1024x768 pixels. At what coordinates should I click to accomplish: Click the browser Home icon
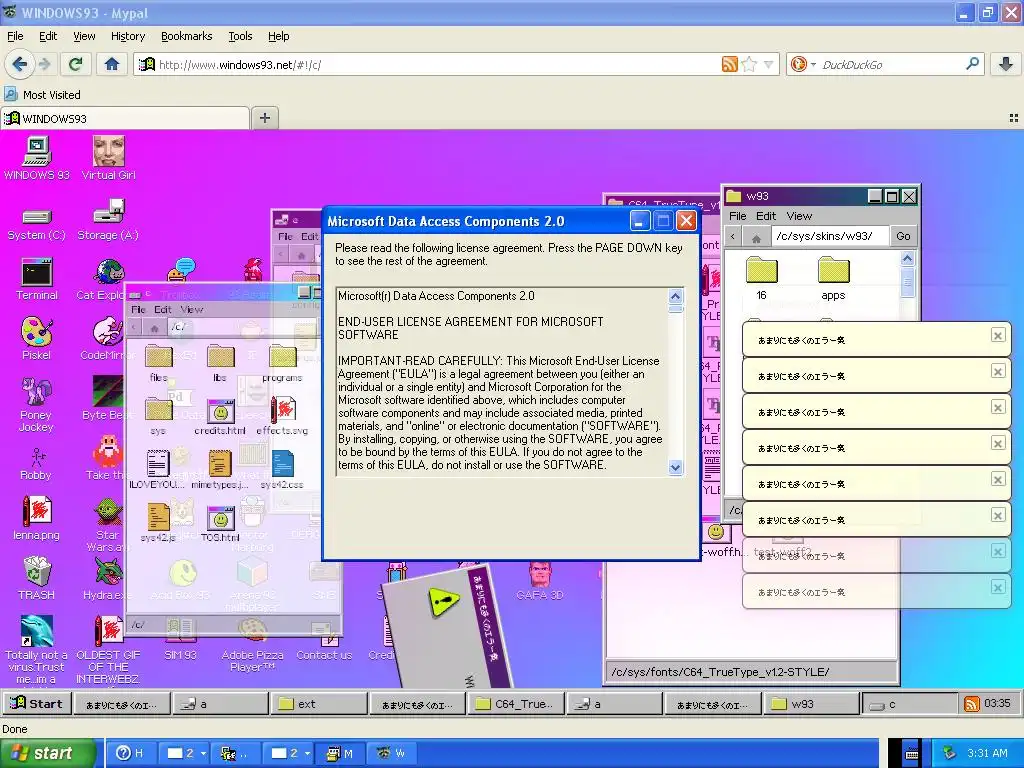point(112,64)
